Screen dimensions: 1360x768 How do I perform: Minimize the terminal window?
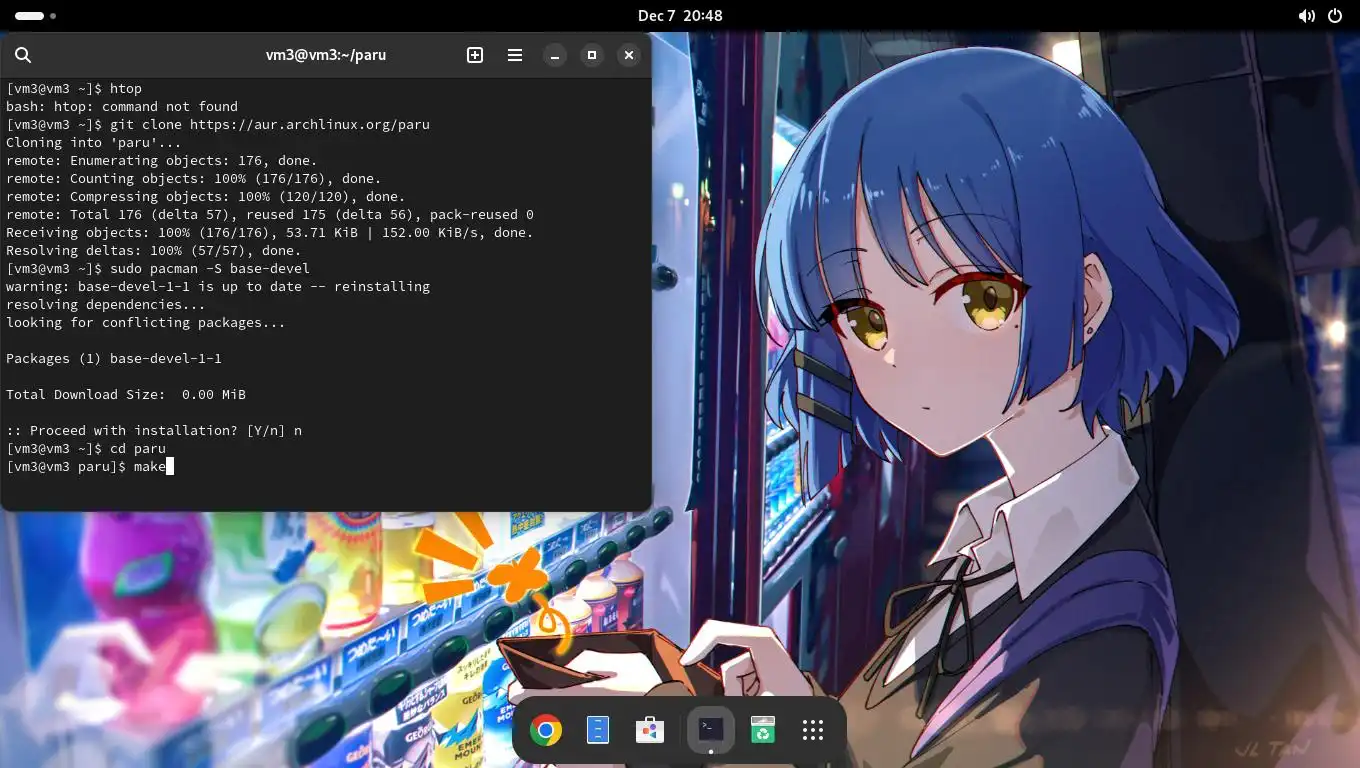(555, 55)
